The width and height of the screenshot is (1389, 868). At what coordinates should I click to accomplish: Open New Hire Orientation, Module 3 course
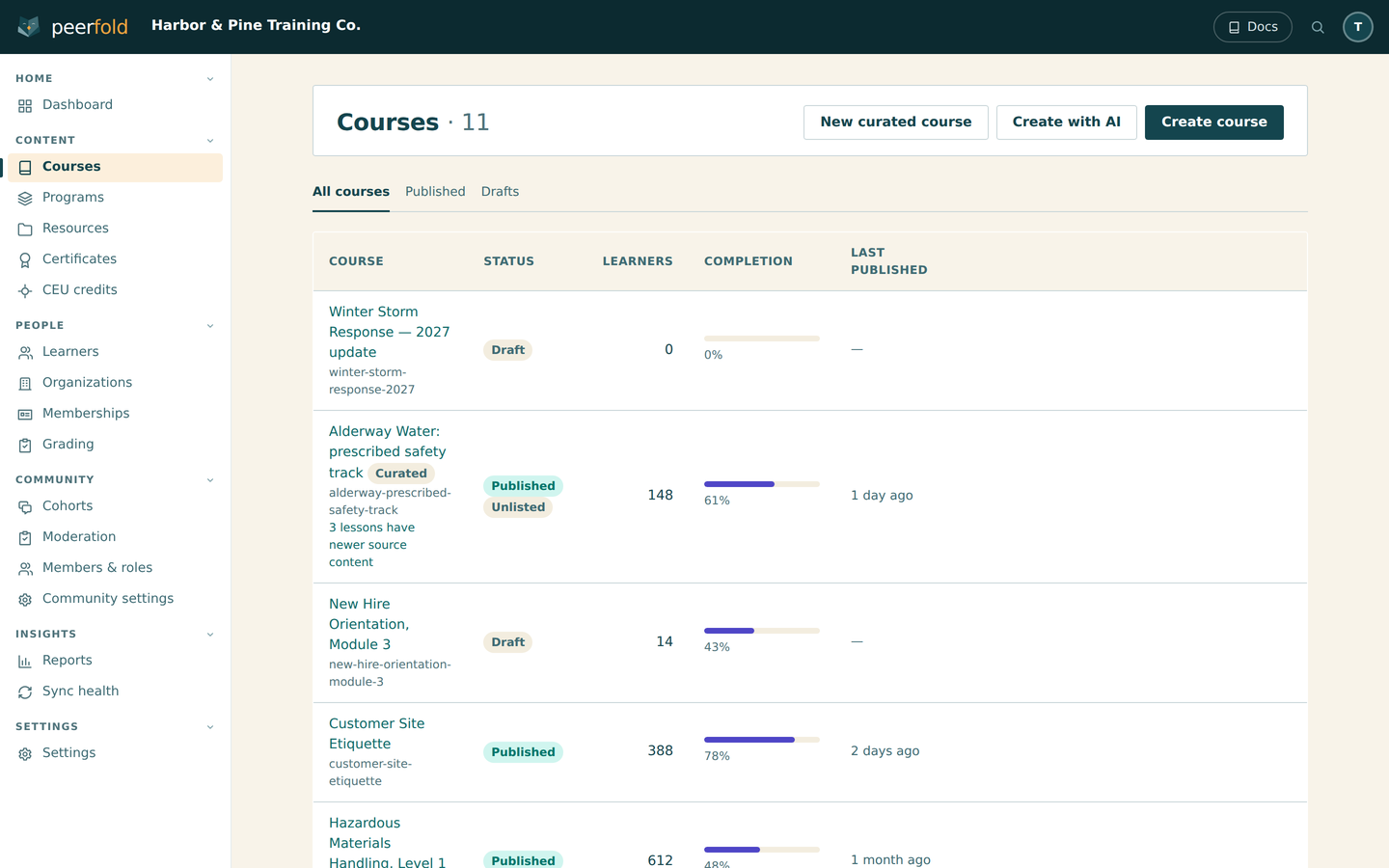[x=369, y=624]
